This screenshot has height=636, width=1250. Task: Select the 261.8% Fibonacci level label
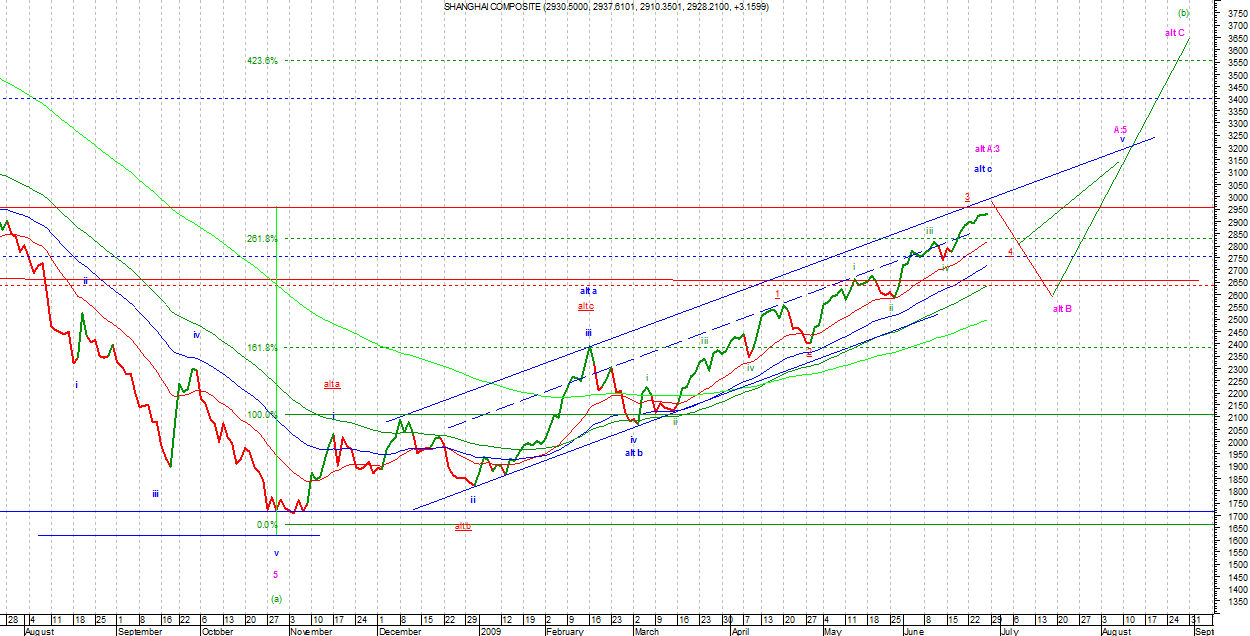[x=262, y=238]
